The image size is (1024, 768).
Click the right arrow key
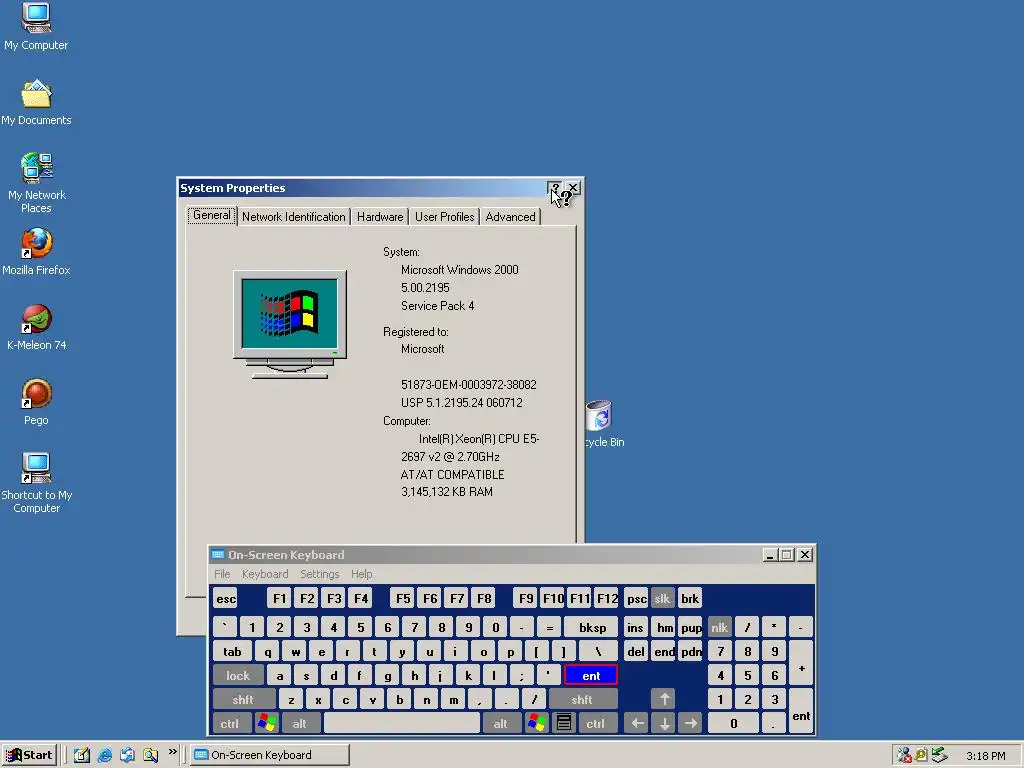(x=690, y=724)
